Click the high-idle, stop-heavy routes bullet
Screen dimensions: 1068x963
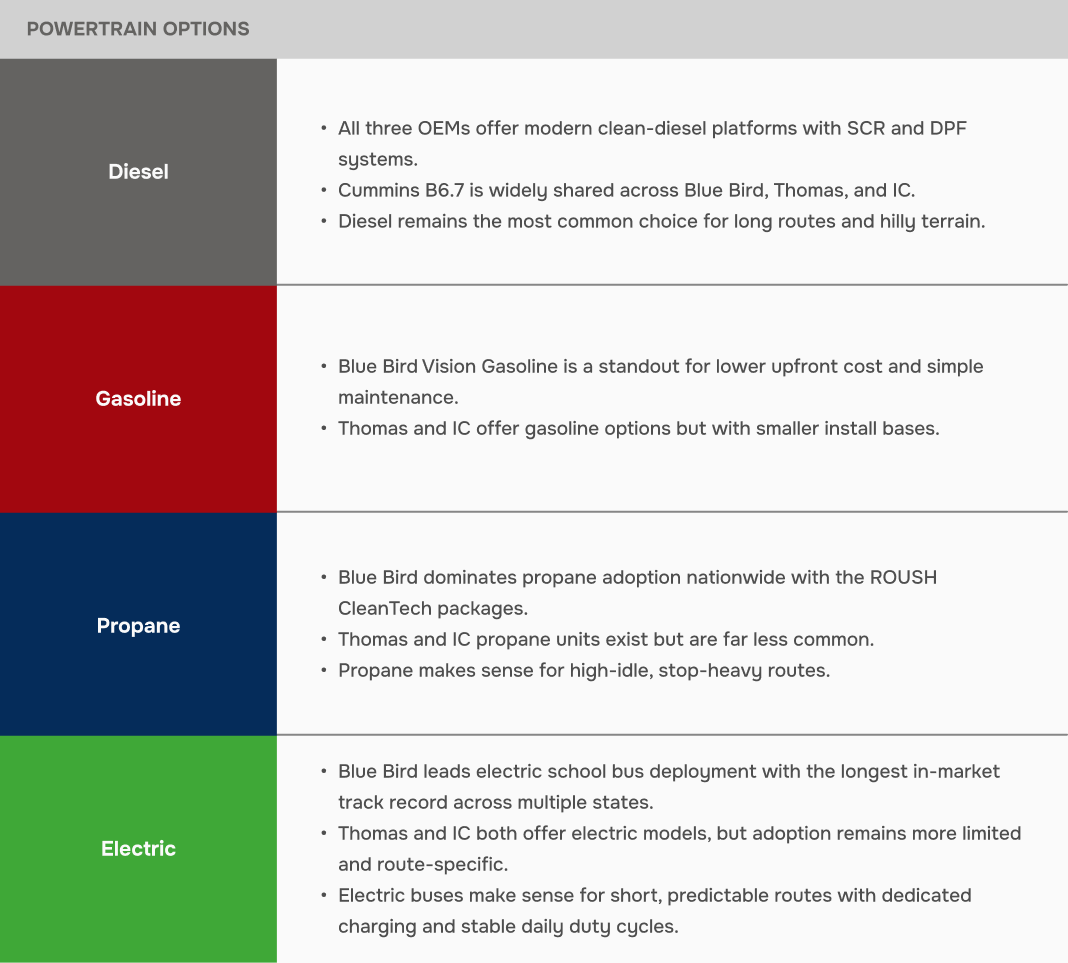coord(584,671)
